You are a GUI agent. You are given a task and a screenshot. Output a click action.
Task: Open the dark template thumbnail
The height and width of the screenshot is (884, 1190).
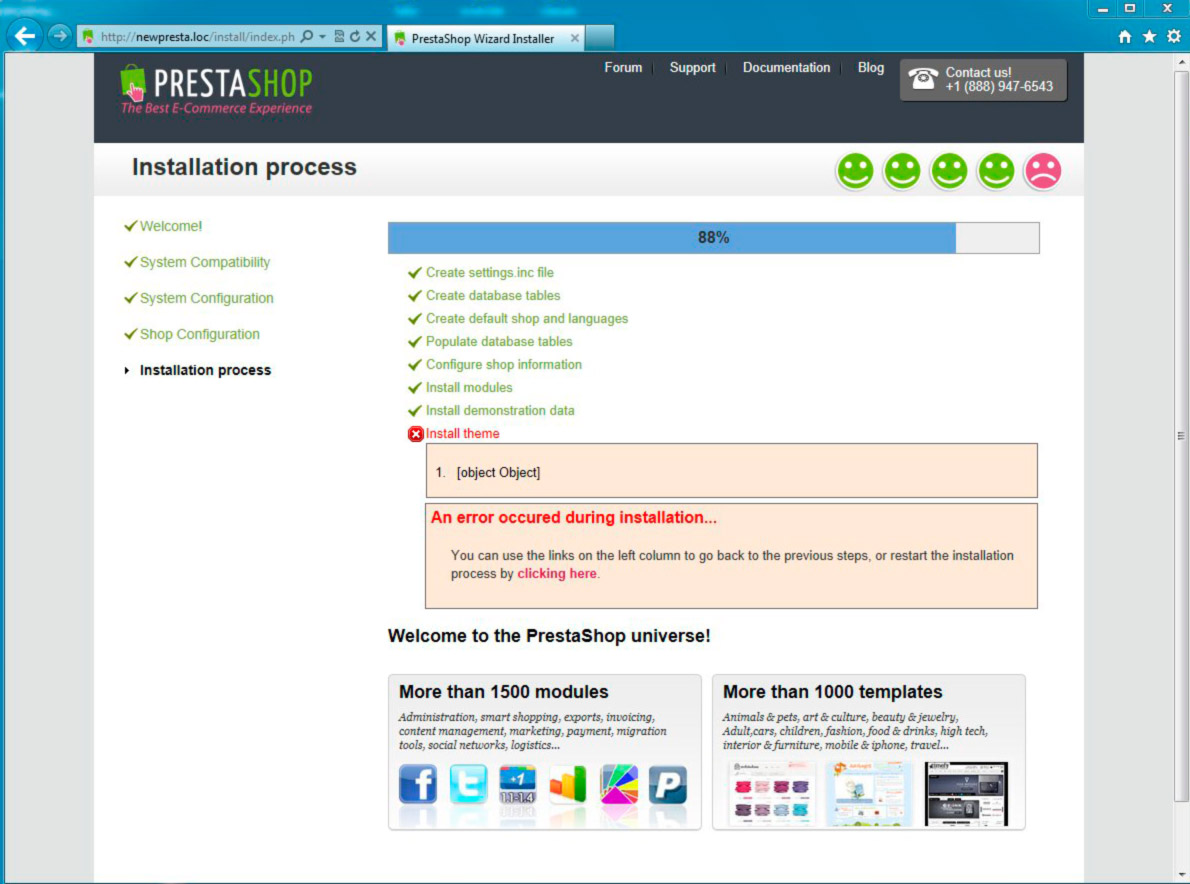pyautogui.click(x=967, y=794)
